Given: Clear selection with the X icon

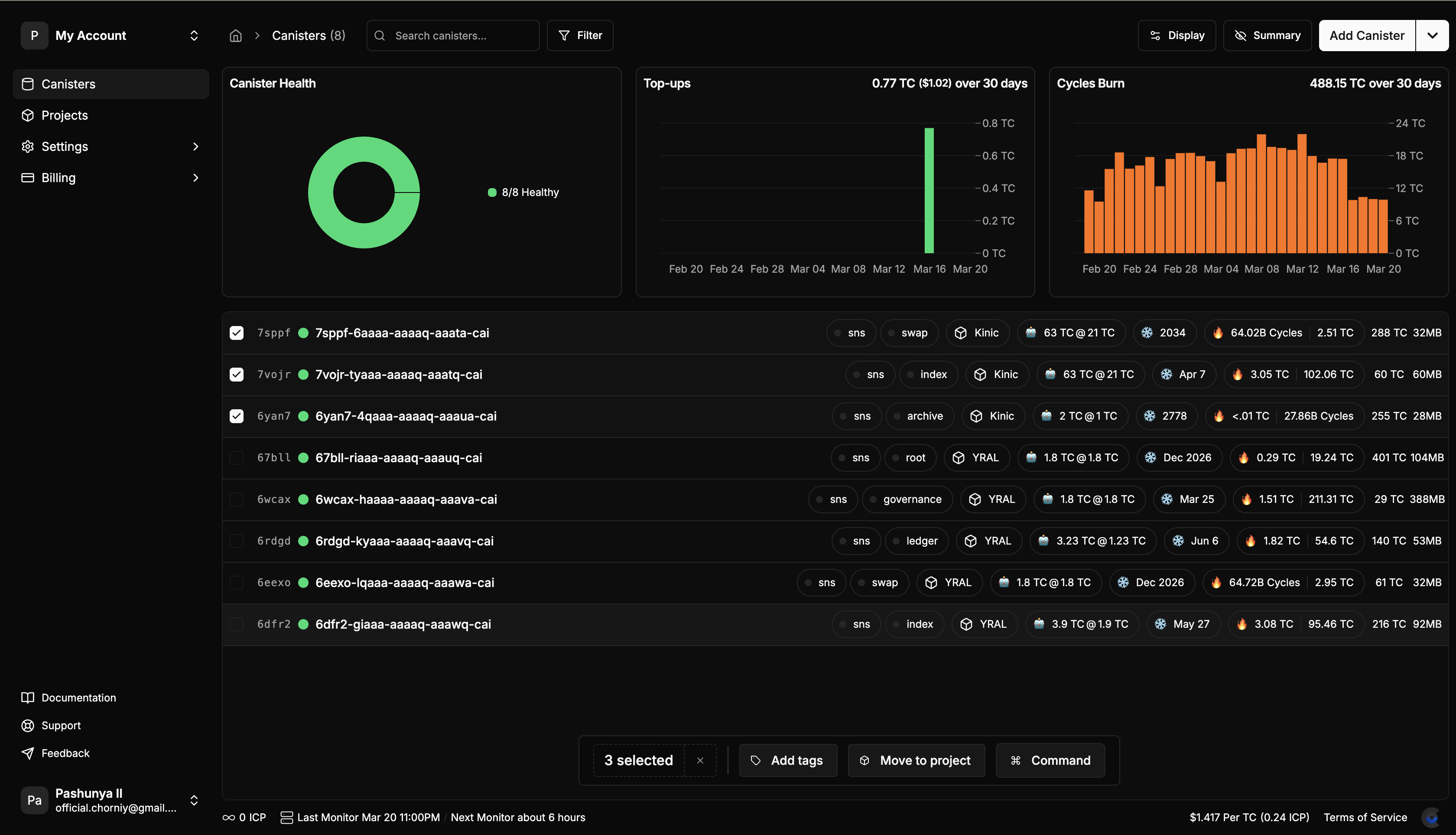Looking at the screenshot, I should (700, 760).
